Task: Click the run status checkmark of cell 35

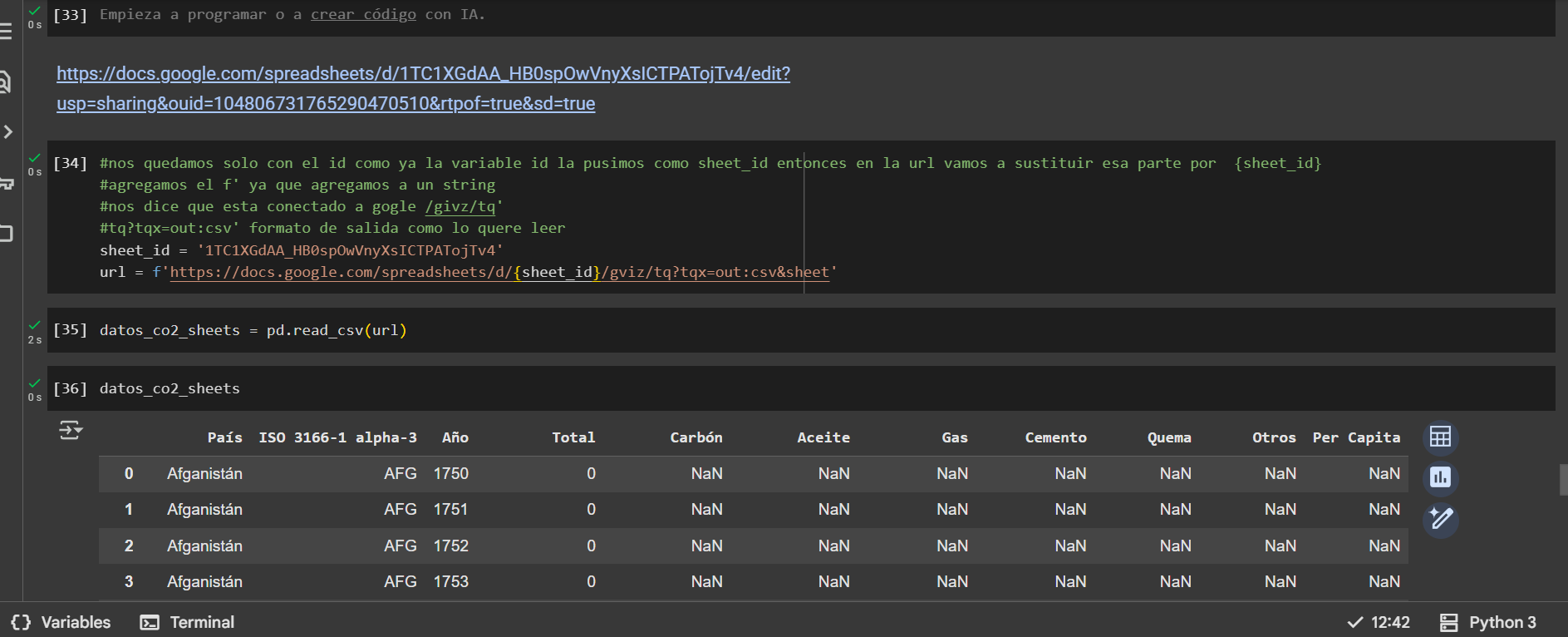Action: (35, 325)
